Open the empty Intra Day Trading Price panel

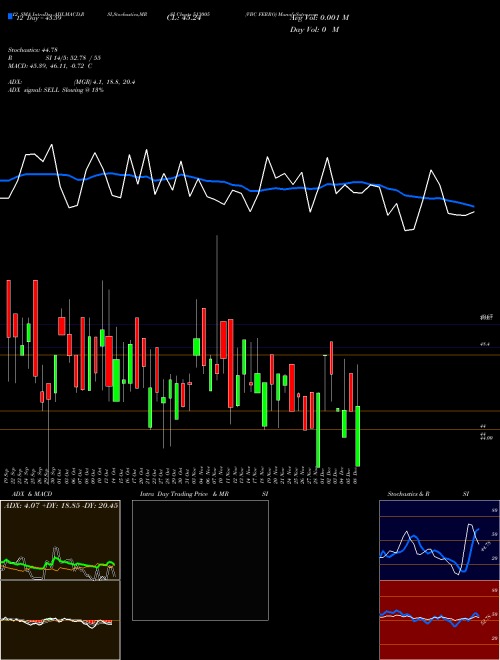pos(200,560)
